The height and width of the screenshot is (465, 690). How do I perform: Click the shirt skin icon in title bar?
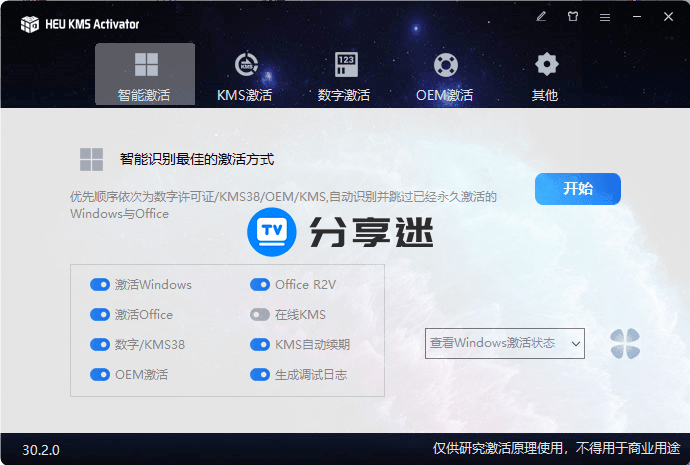pos(573,17)
